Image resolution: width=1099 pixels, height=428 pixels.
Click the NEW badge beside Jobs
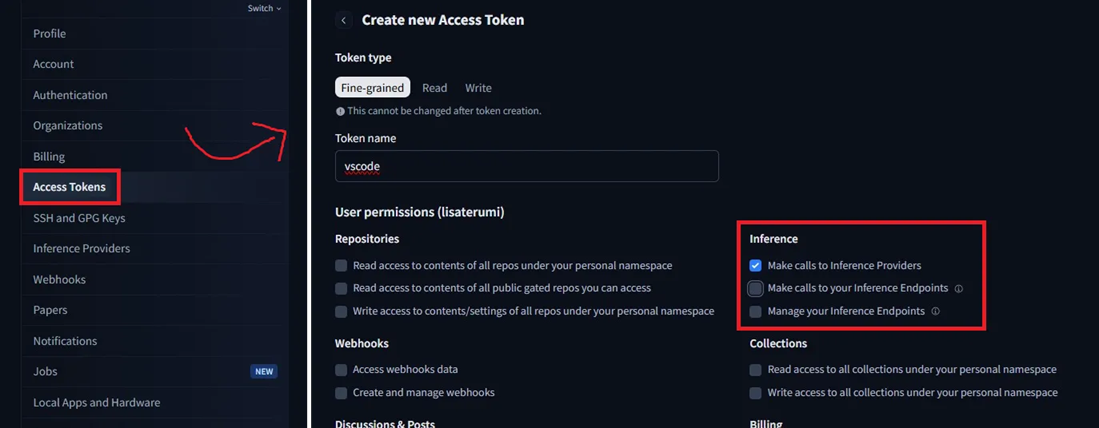point(264,372)
